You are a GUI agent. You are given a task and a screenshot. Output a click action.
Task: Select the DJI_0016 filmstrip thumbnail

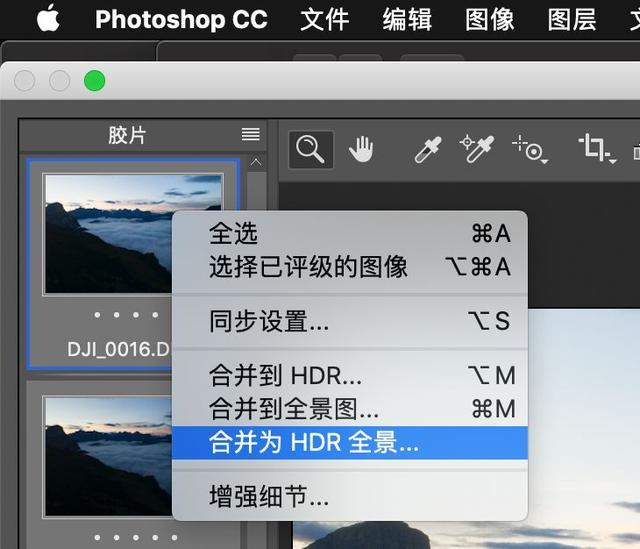click(x=108, y=234)
